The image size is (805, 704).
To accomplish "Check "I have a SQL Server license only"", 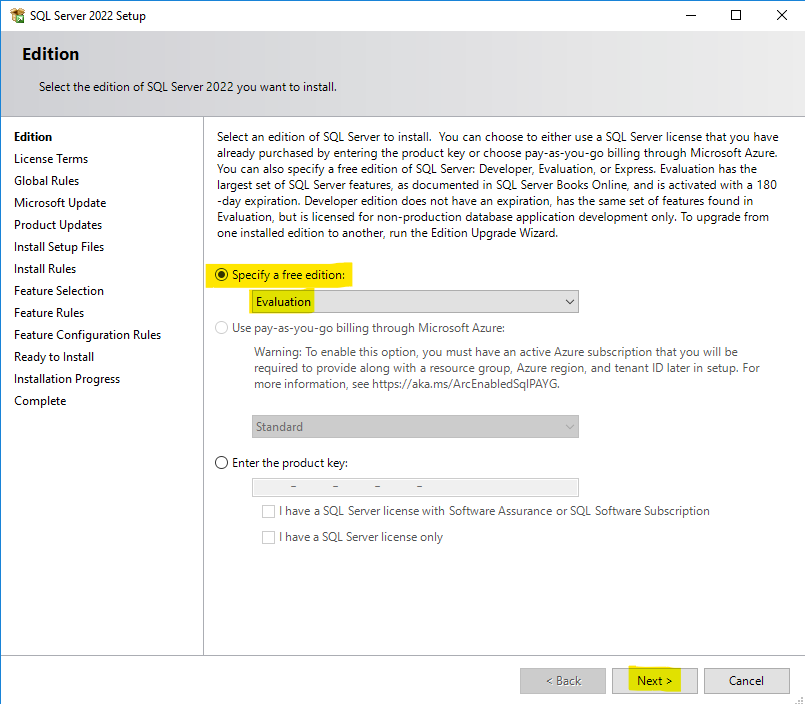I will coord(268,536).
